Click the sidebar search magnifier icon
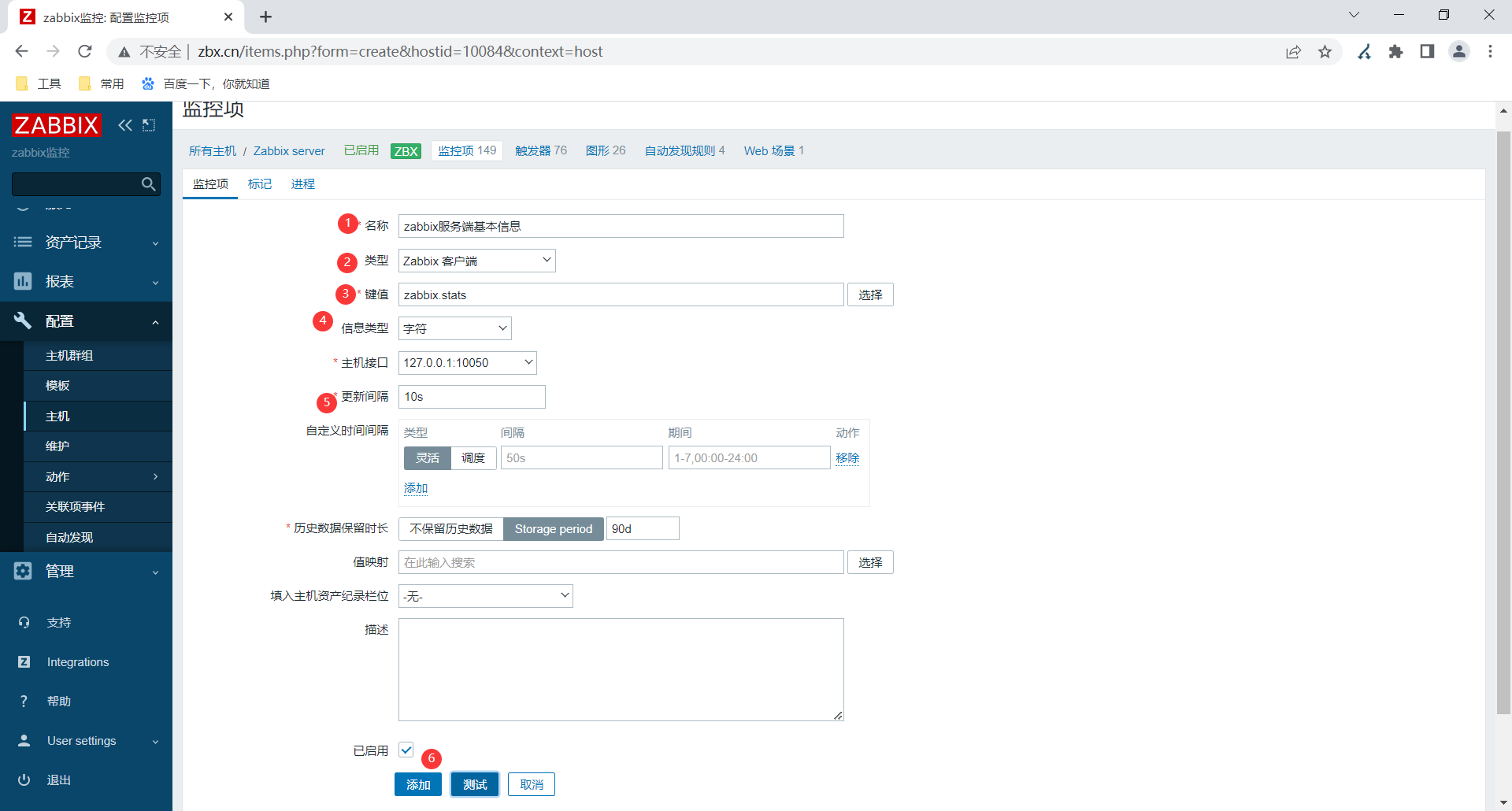Image resolution: width=1512 pixels, height=811 pixels. 148,184
